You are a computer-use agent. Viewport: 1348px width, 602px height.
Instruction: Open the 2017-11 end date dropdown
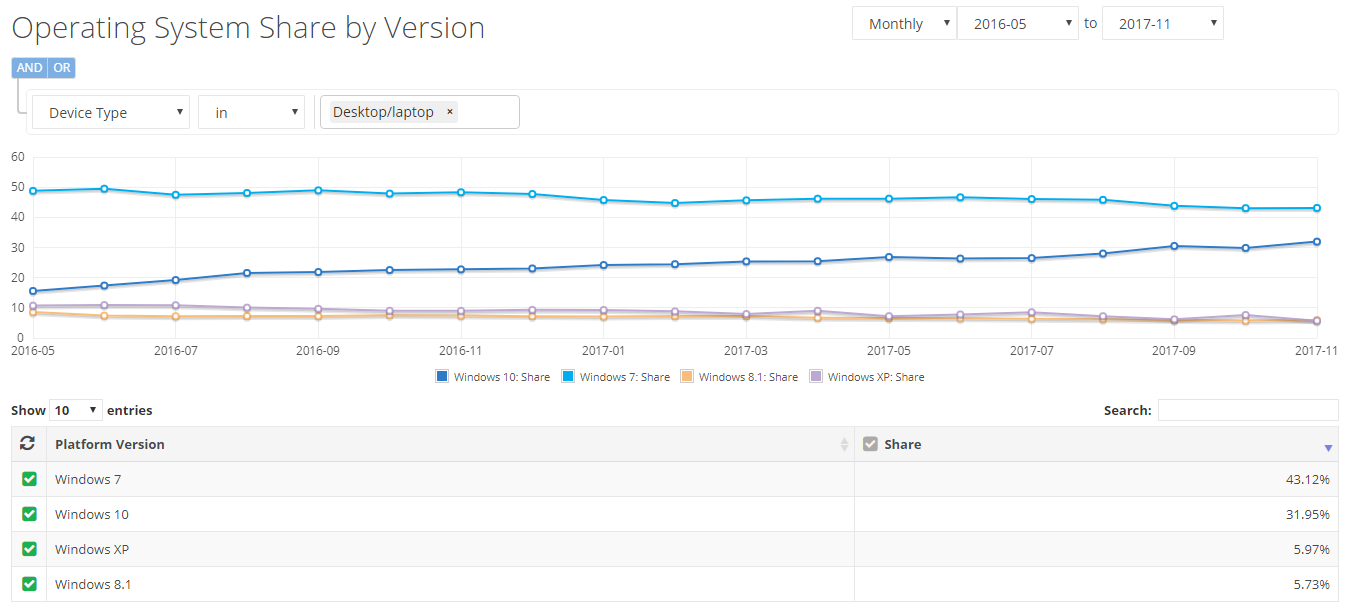click(1162, 24)
